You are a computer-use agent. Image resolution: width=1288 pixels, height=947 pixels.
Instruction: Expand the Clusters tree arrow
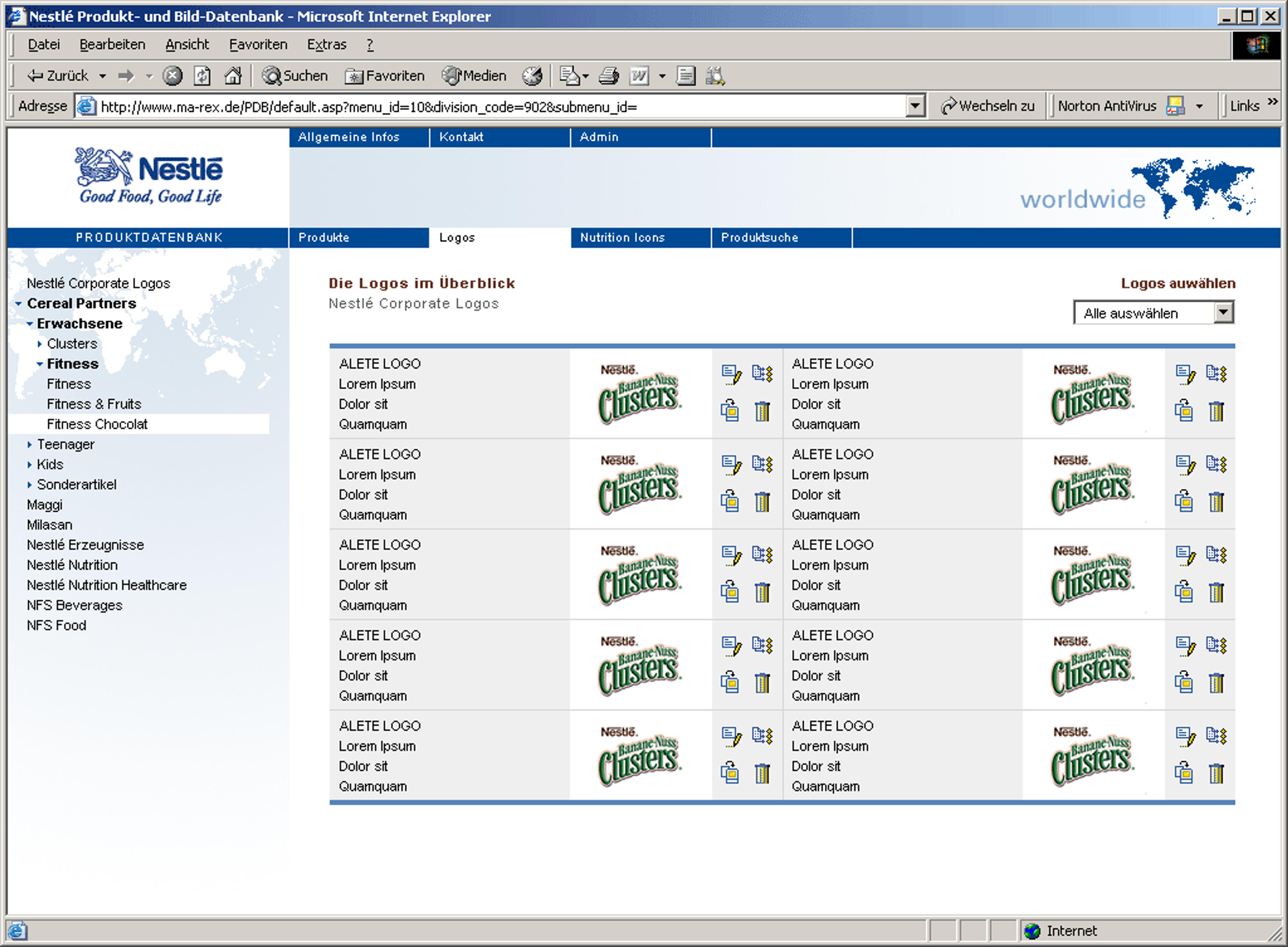(x=40, y=344)
